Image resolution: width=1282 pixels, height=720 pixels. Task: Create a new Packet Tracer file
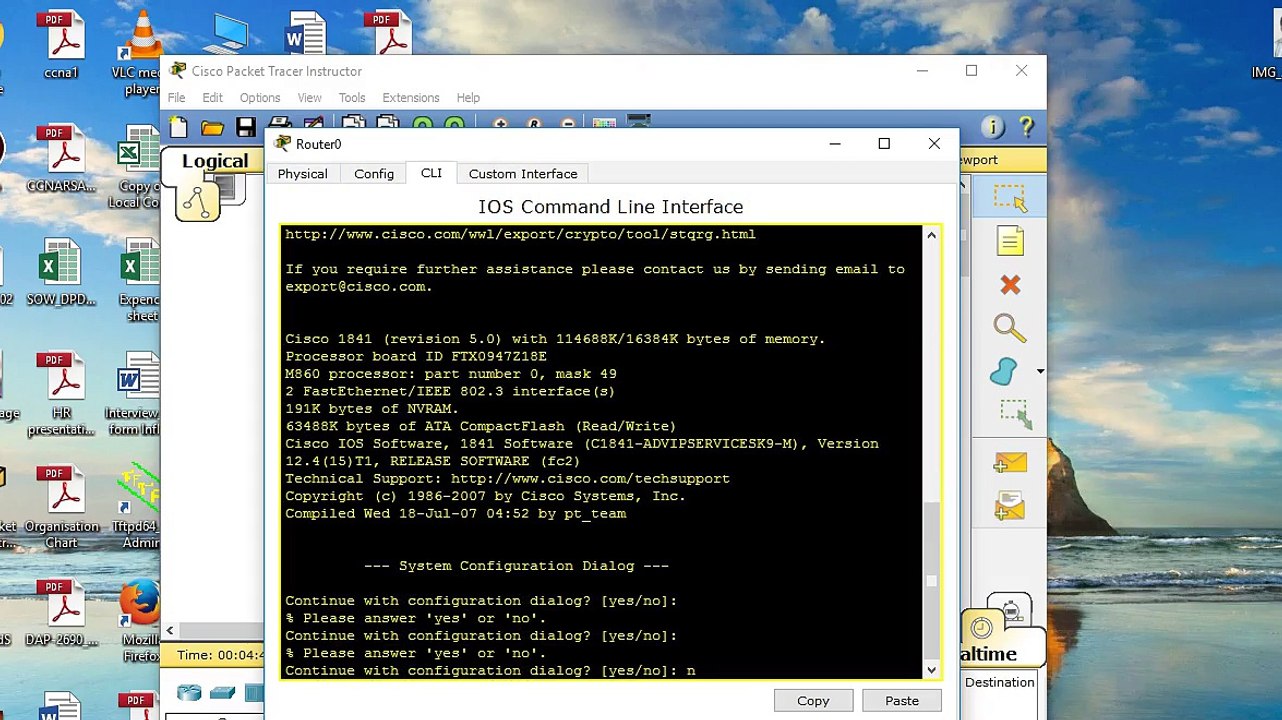(179, 127)
